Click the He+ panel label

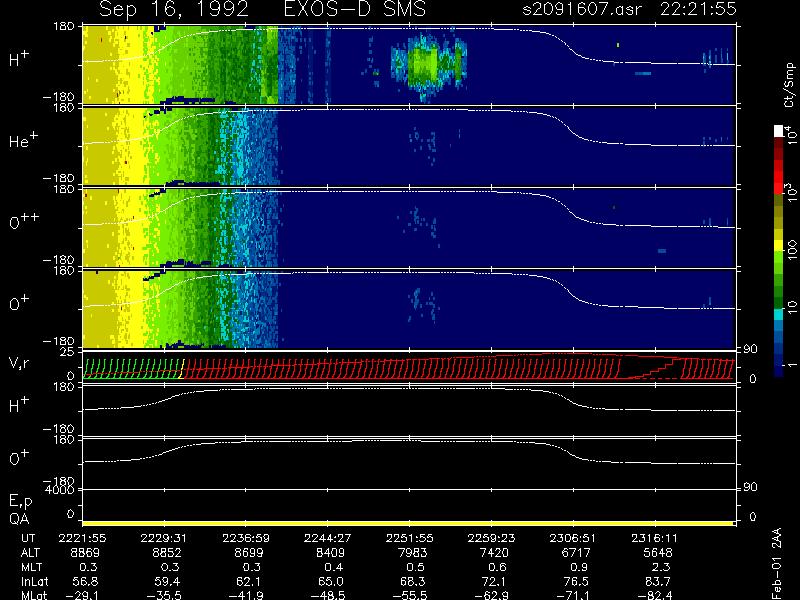[23, 139]
